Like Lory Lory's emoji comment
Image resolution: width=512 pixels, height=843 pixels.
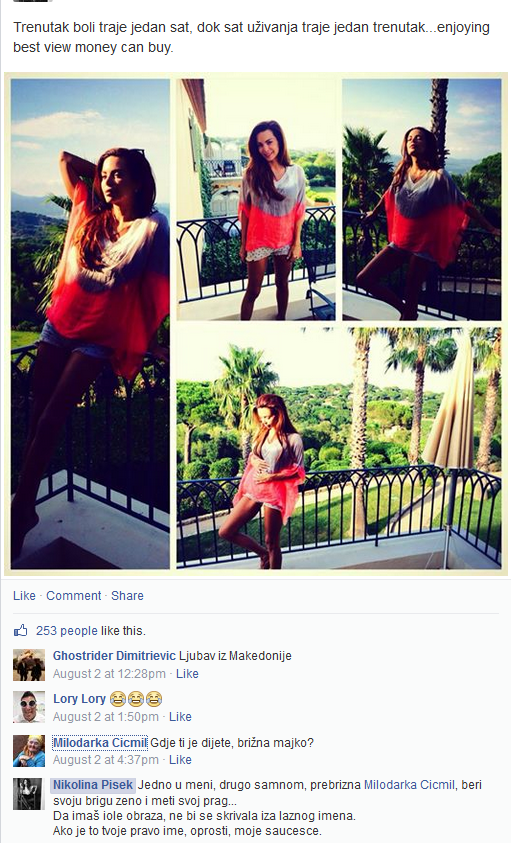(180, 717)
